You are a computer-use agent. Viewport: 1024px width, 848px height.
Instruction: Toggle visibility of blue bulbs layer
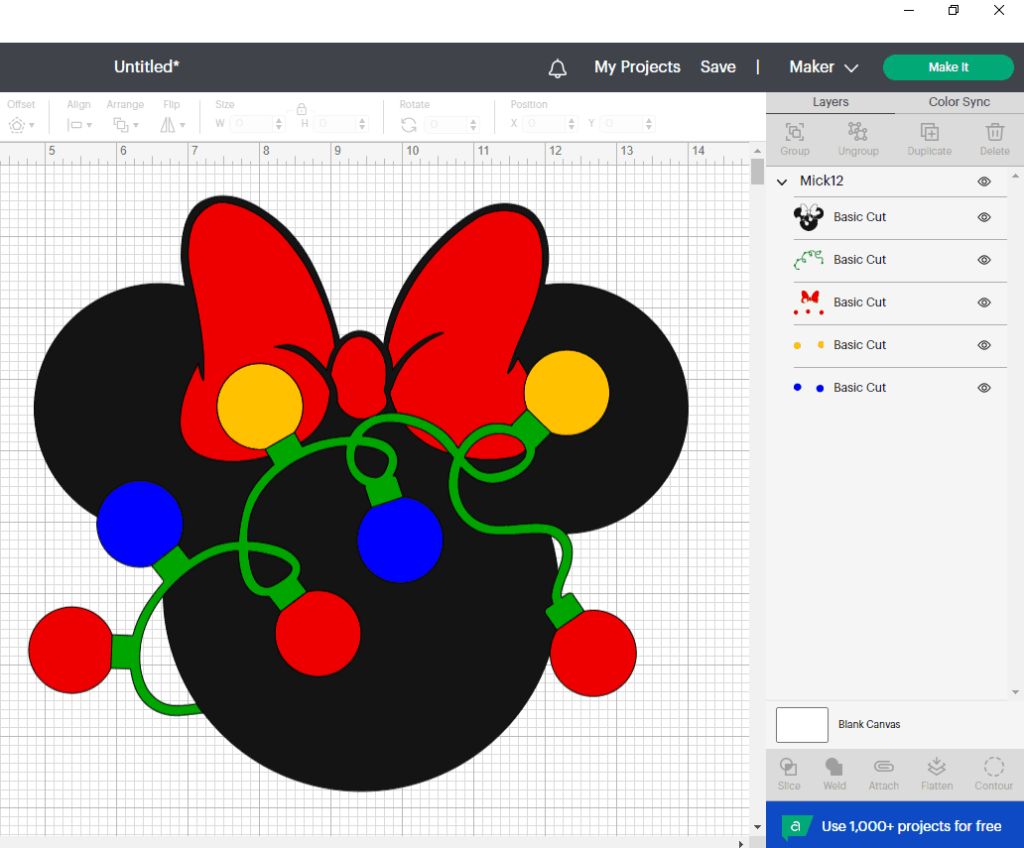[984, 388]
